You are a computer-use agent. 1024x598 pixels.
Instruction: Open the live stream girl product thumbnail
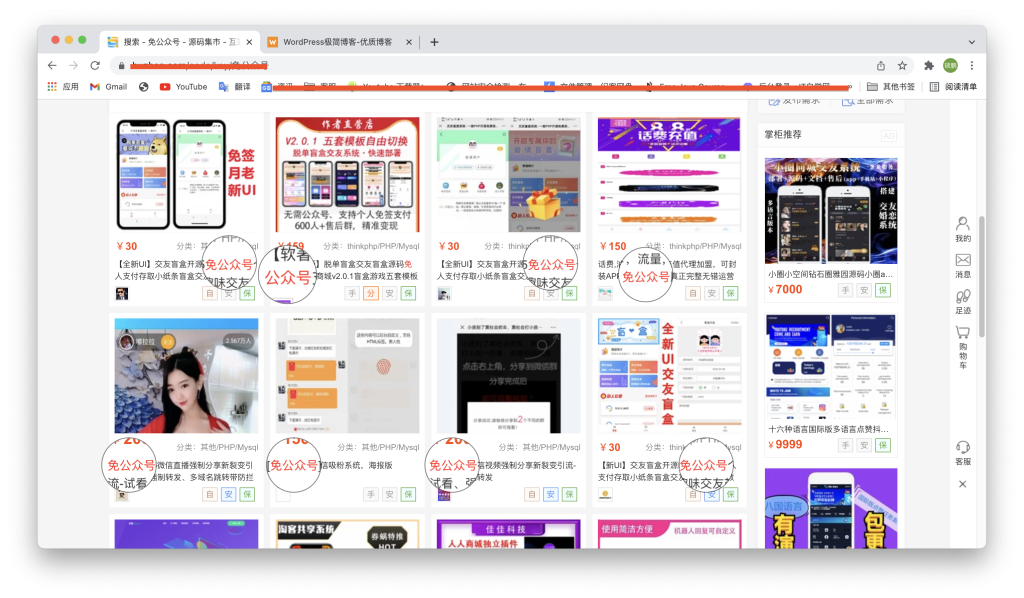click(x=186, y=375)
